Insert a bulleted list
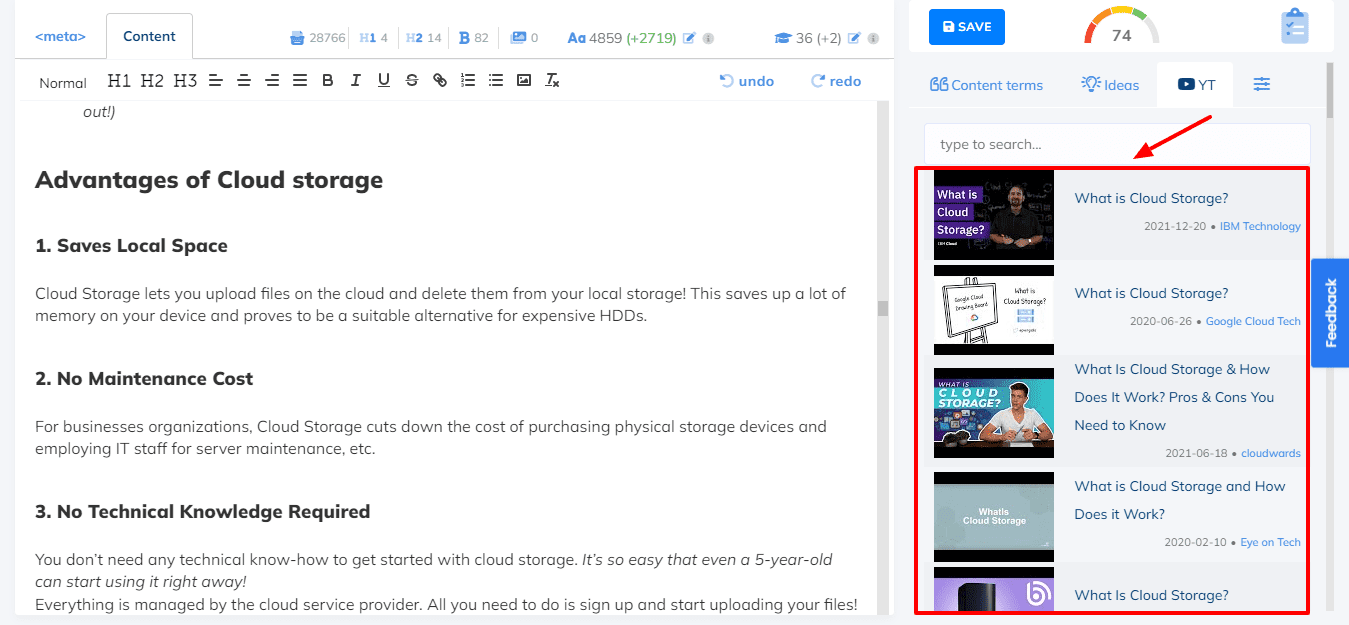The width and height of the screenshot is (1349, 625). pos(495,81)
